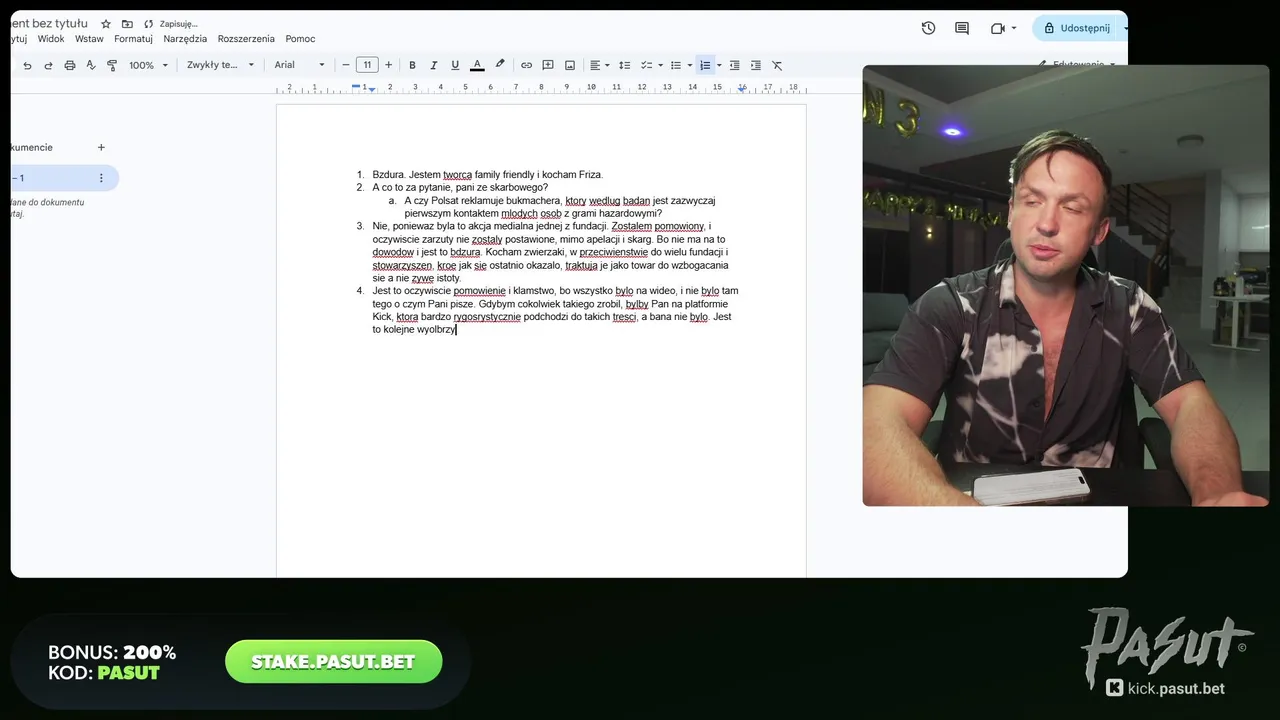Screen dimensions: 1280x720
Task: Add a comment from the toolbar
Action: click(548, 65)
